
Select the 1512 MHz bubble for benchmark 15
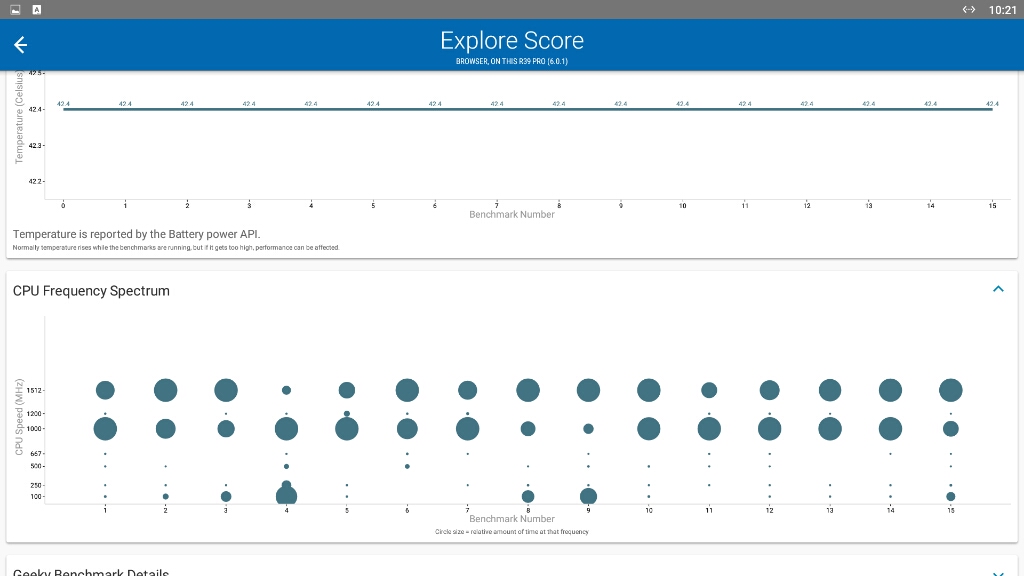coord(950,391)
